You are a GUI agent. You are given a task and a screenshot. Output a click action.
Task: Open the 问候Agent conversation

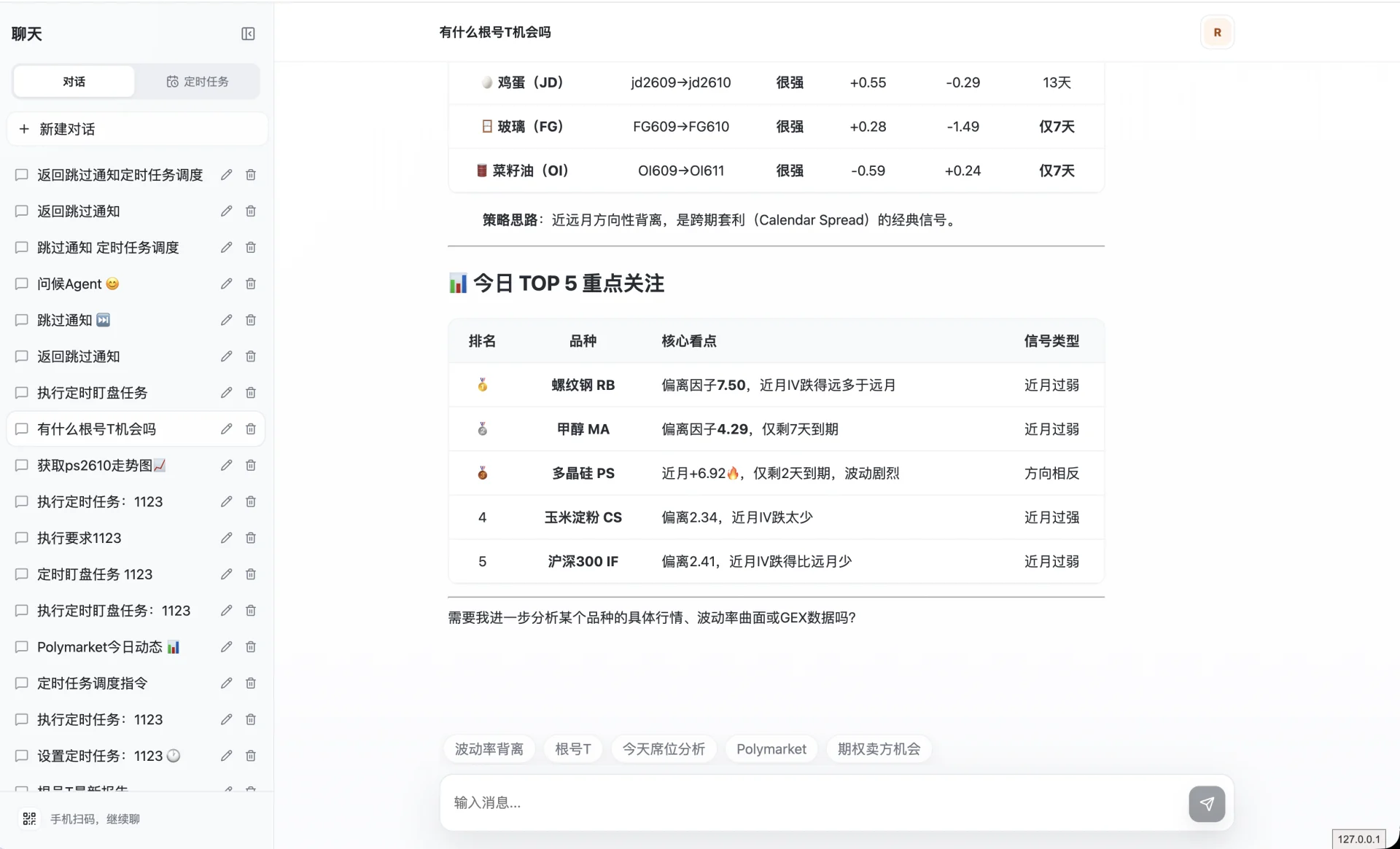[77, 283]
